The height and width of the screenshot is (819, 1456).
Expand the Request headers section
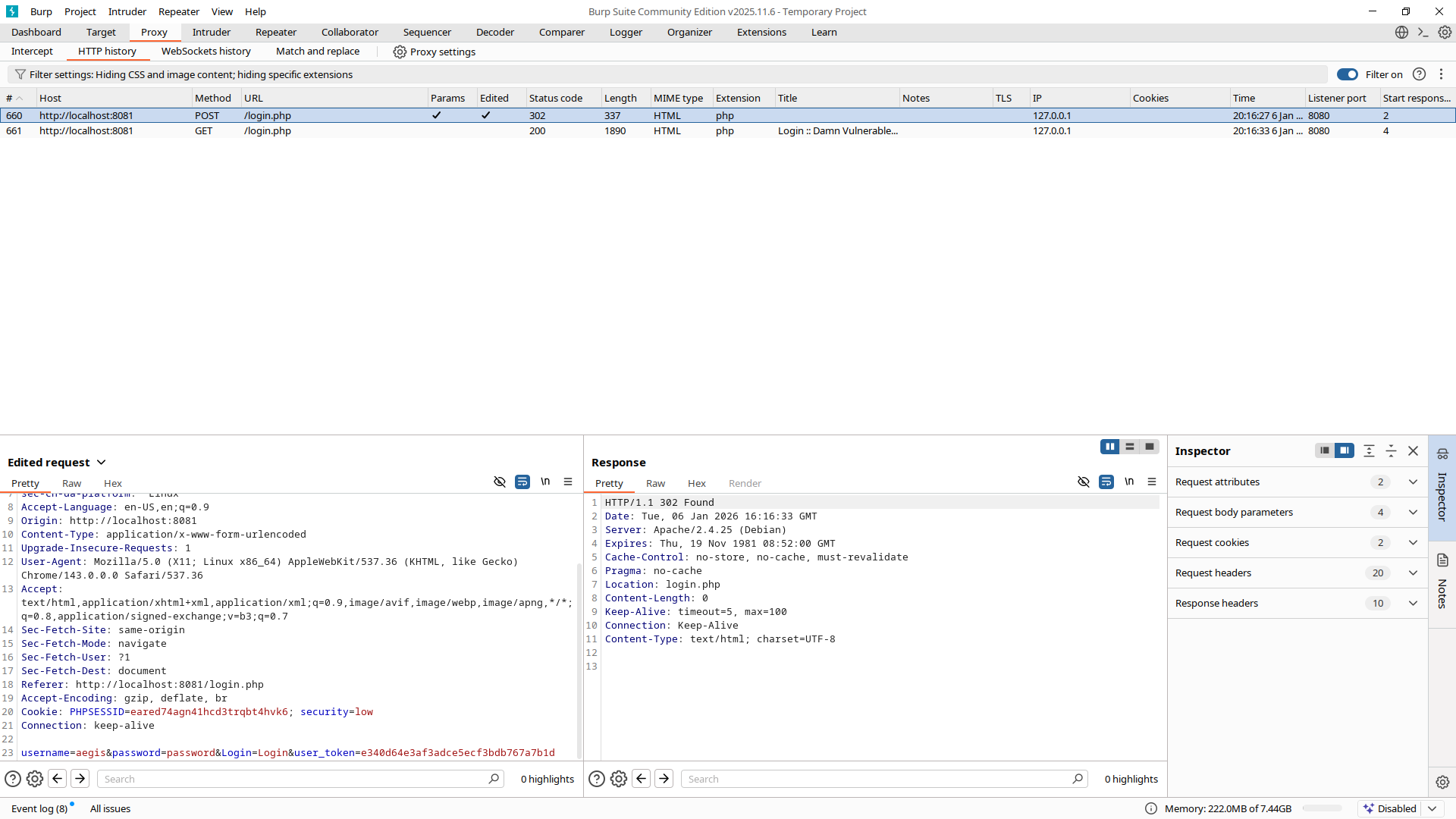(1413, 573)
